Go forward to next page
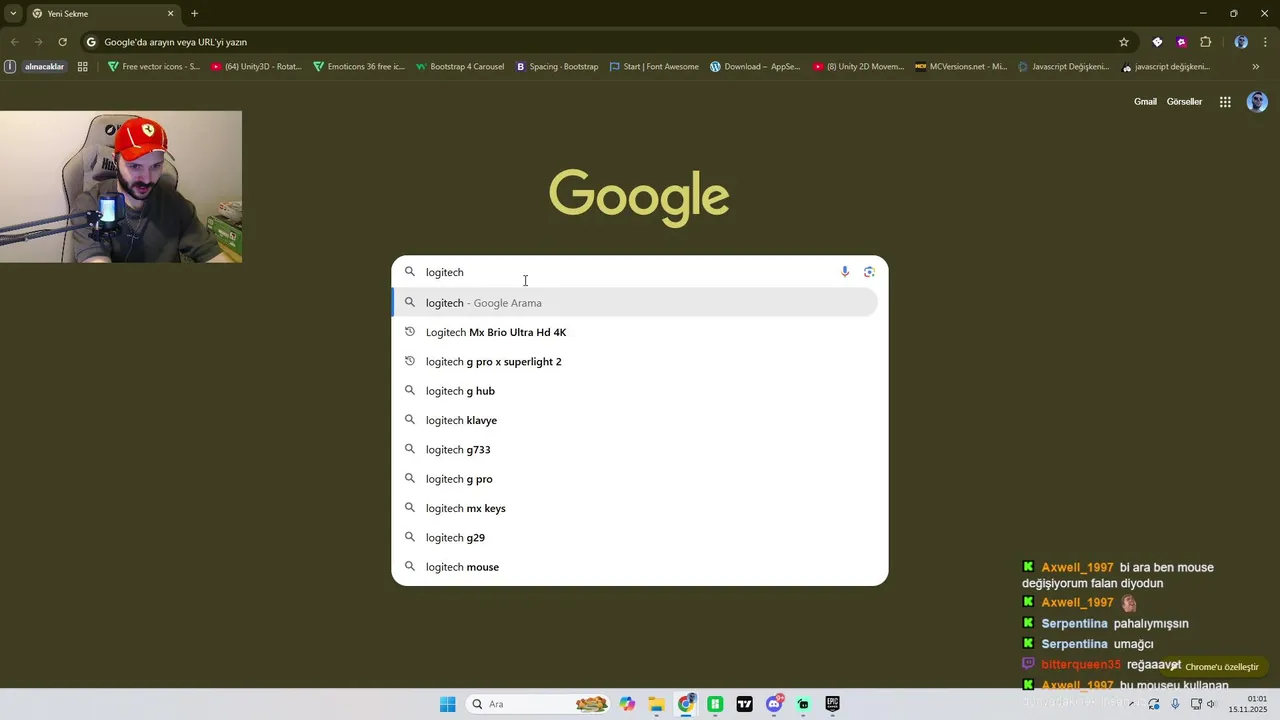 point(38,42)
